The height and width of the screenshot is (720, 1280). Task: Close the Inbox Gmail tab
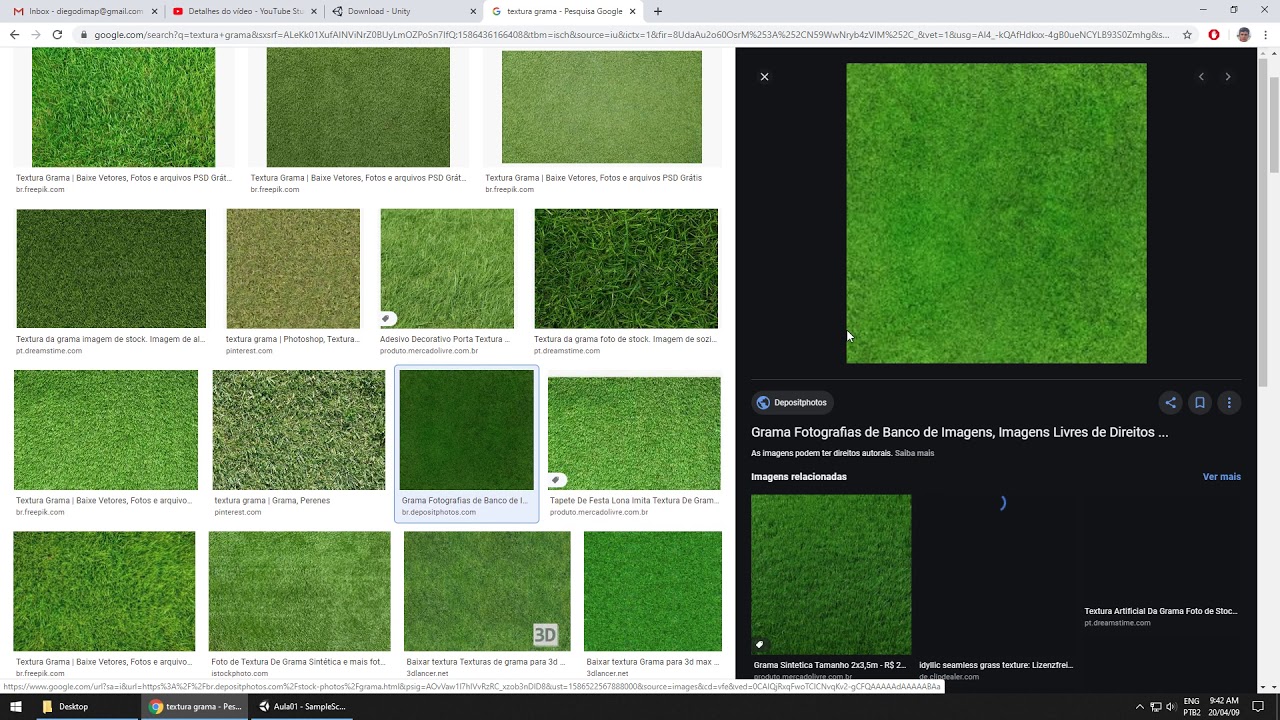tap(154, 12)
